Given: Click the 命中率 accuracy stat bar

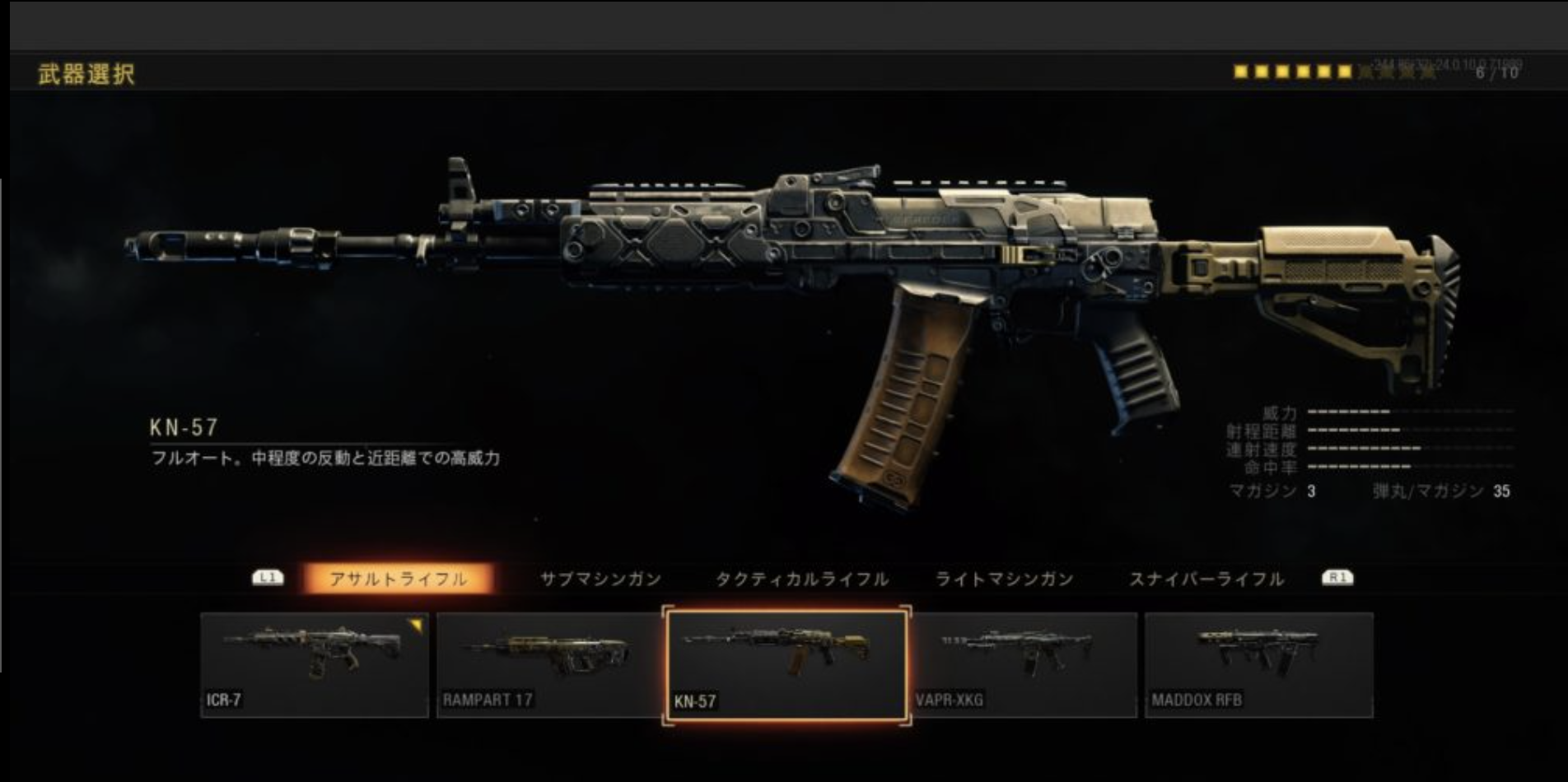Looking at the screenshot, I should [x=1410, y=467].
